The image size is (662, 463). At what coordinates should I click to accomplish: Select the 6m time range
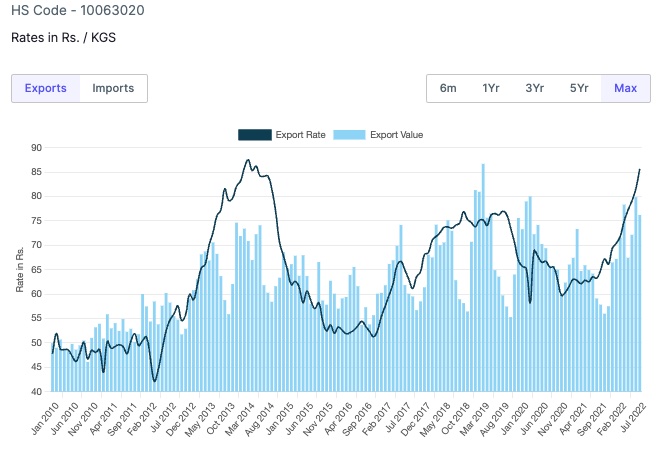pos(448,88)
